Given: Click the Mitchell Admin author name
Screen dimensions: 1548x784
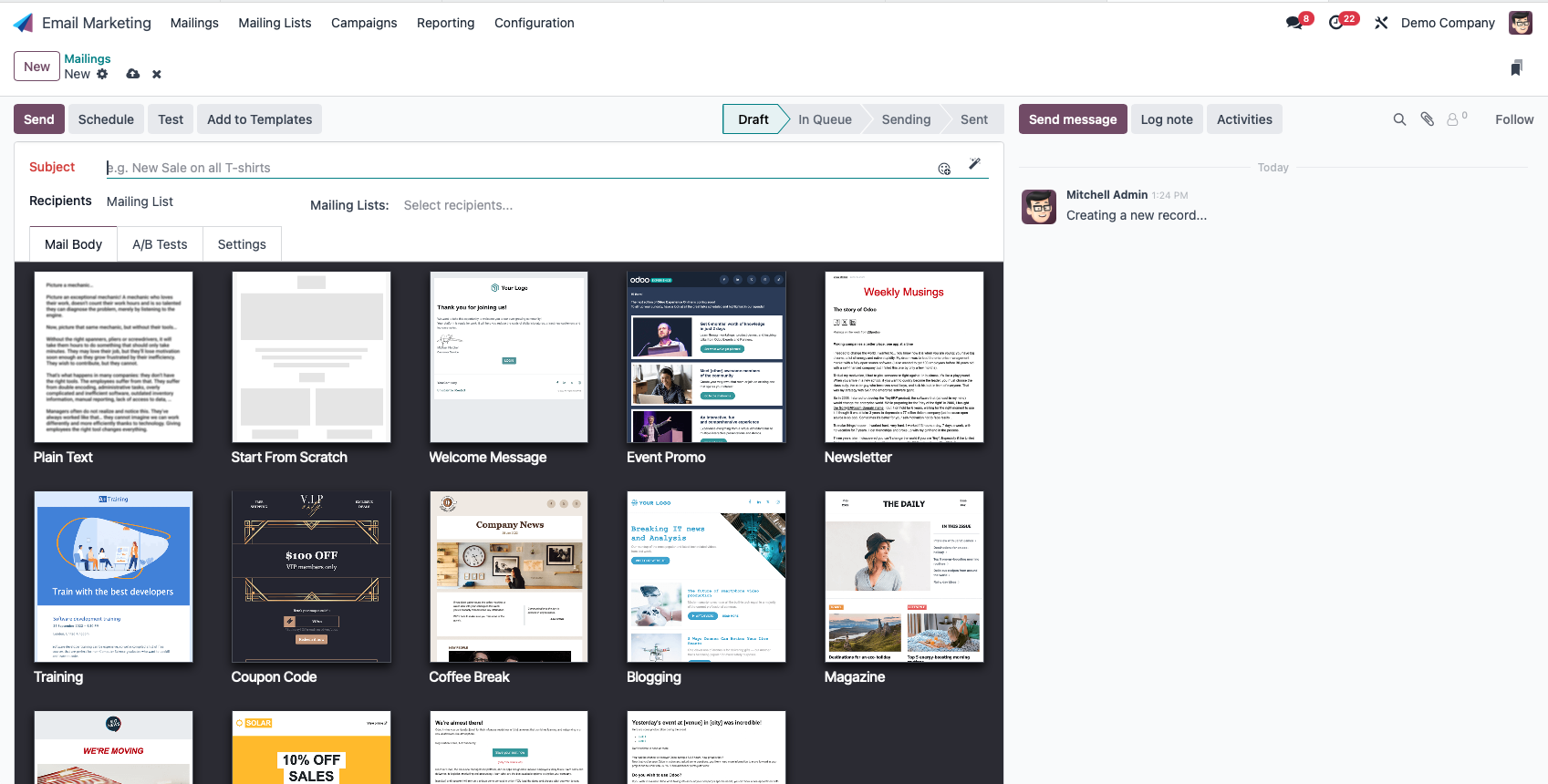Looking at the screenshot, I should [1106, 195].
